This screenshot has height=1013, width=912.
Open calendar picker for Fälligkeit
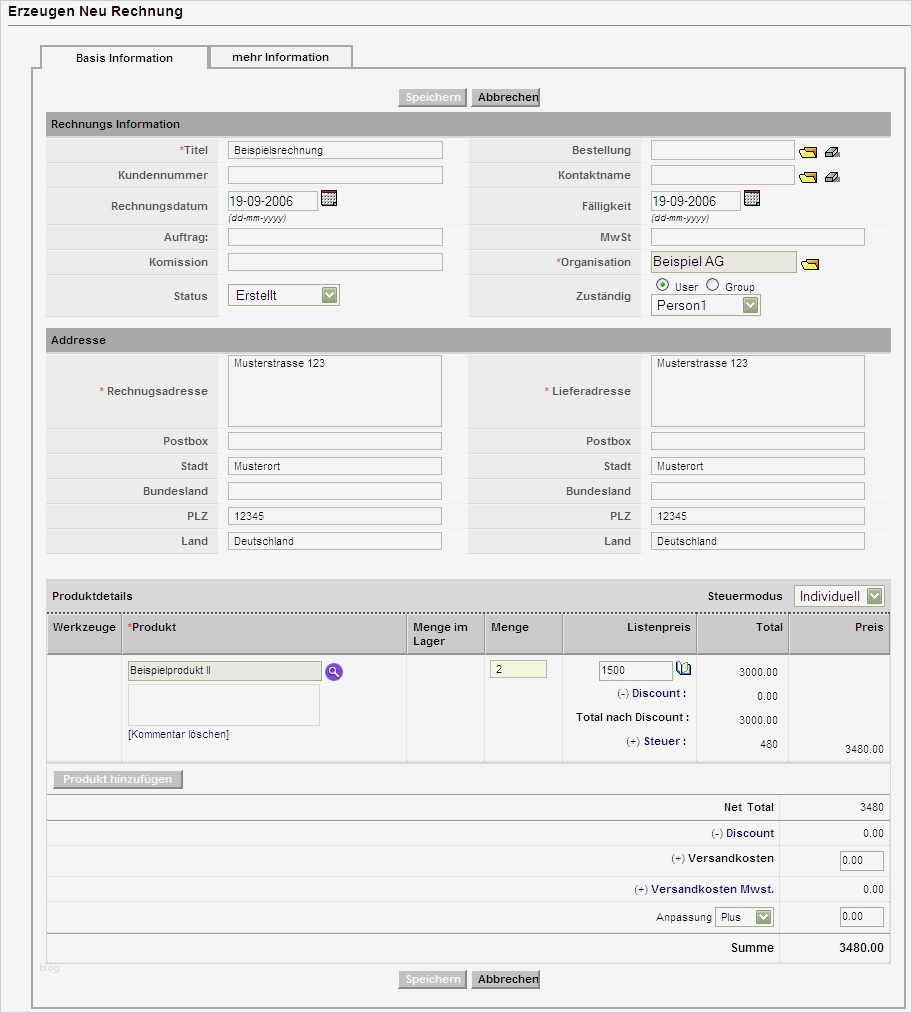coord(752,198)
